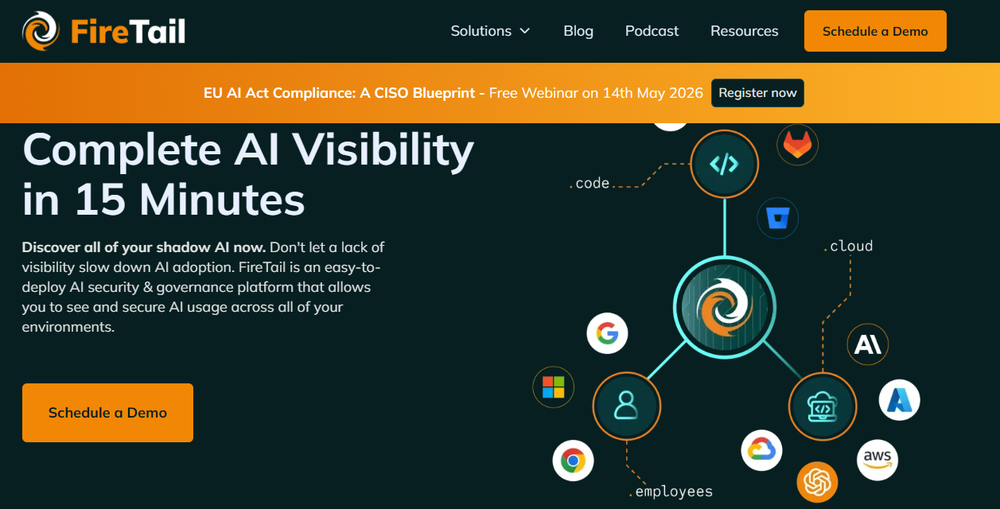Viewport: 1000px width, 509px height.
Task: Click the .cloud label
Action: [848, 246]
